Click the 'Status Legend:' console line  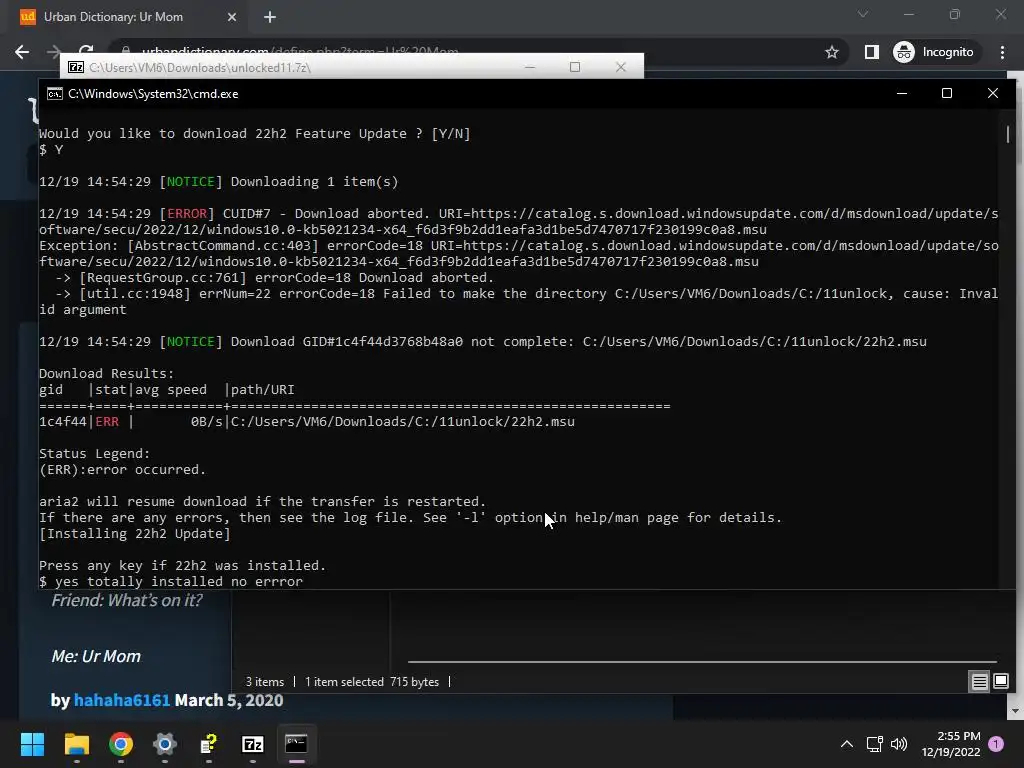point(95,453)
